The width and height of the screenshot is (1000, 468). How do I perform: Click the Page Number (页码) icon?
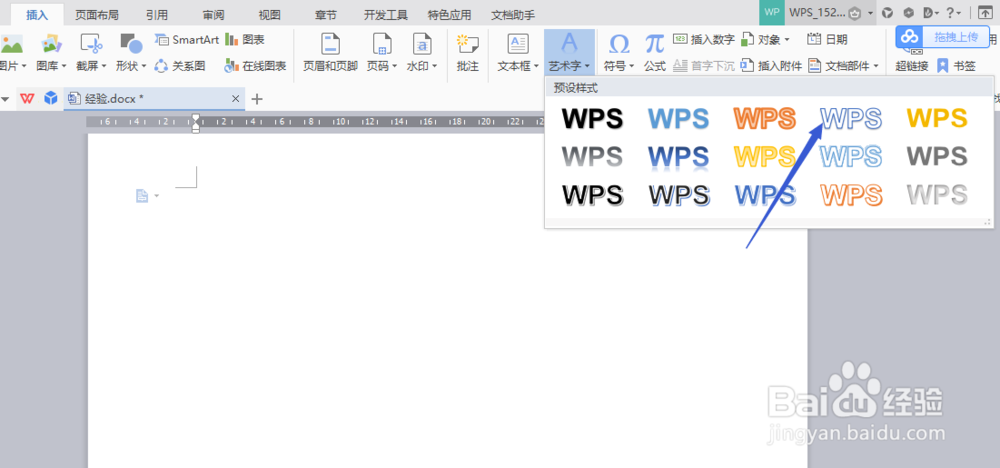coord(381,45)
